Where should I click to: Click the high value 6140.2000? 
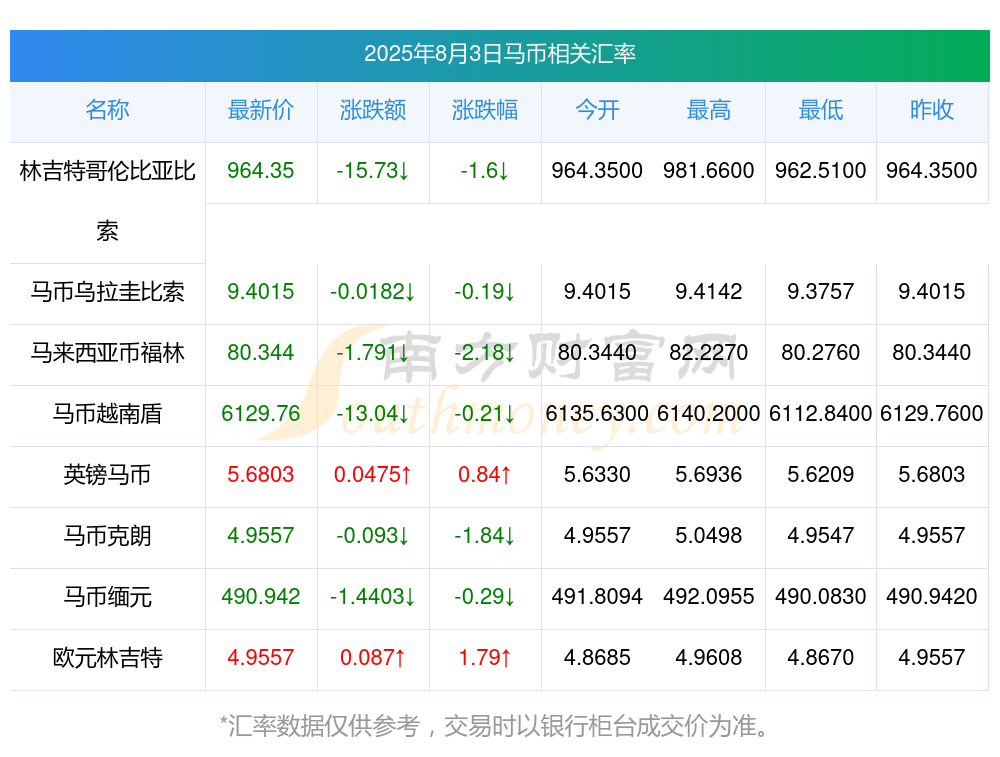click(x=709, y=414)
